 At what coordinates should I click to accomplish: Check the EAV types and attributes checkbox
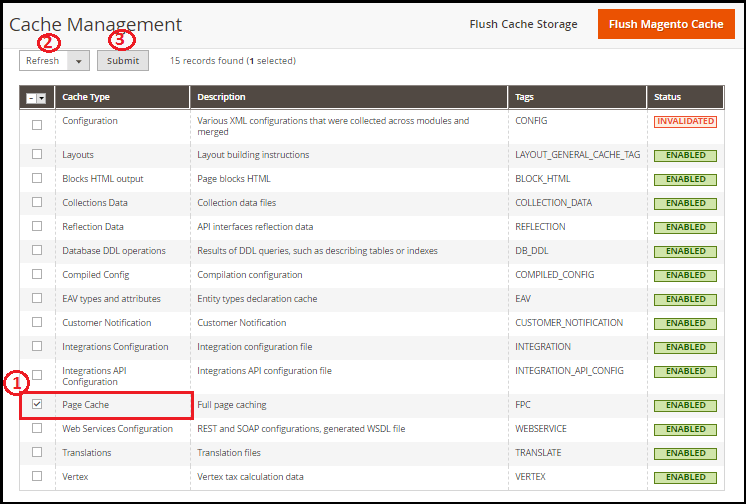[37, 298]
